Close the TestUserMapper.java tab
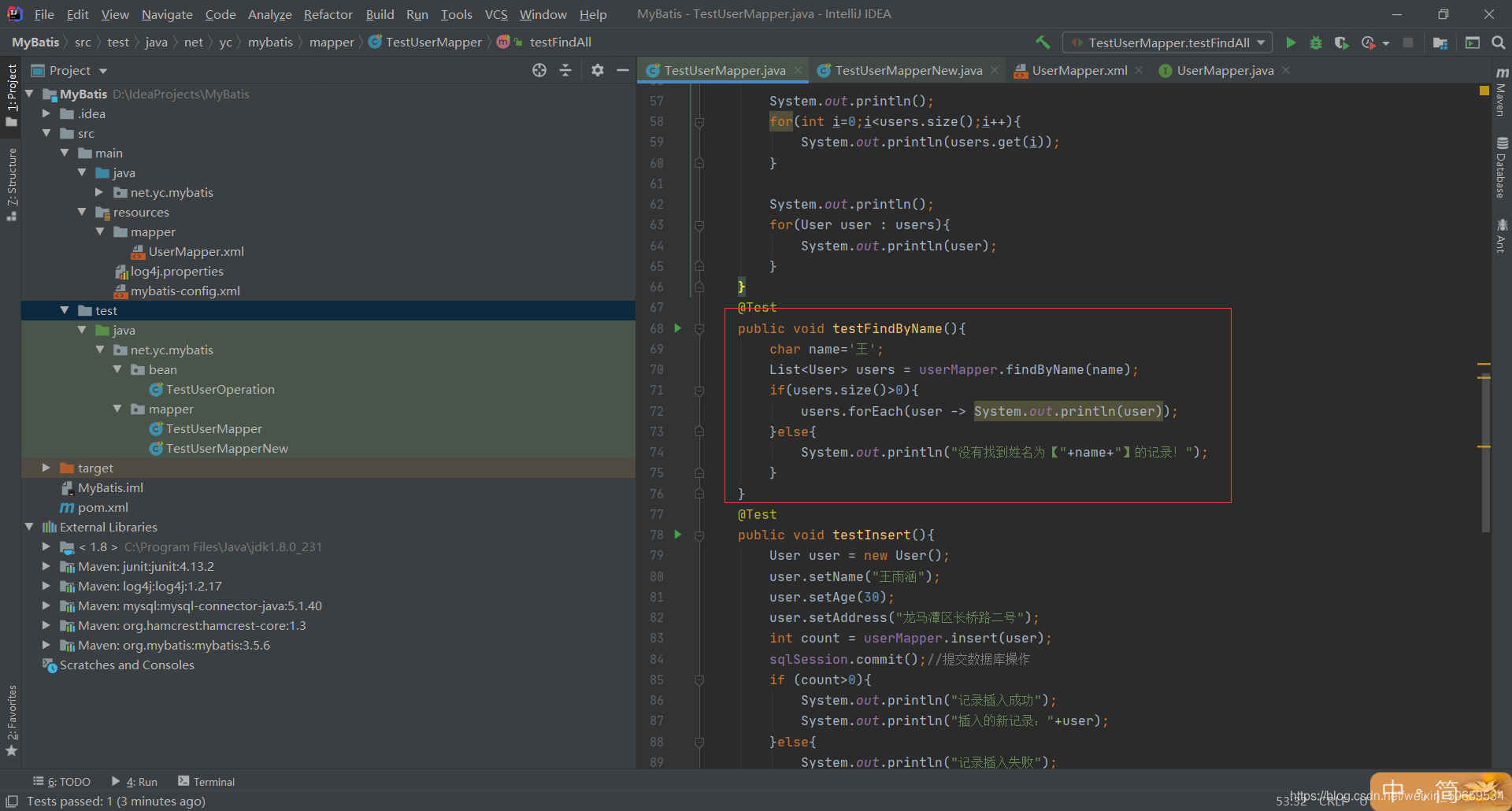This screenshot has width=1512, height=811. (798, 70)
